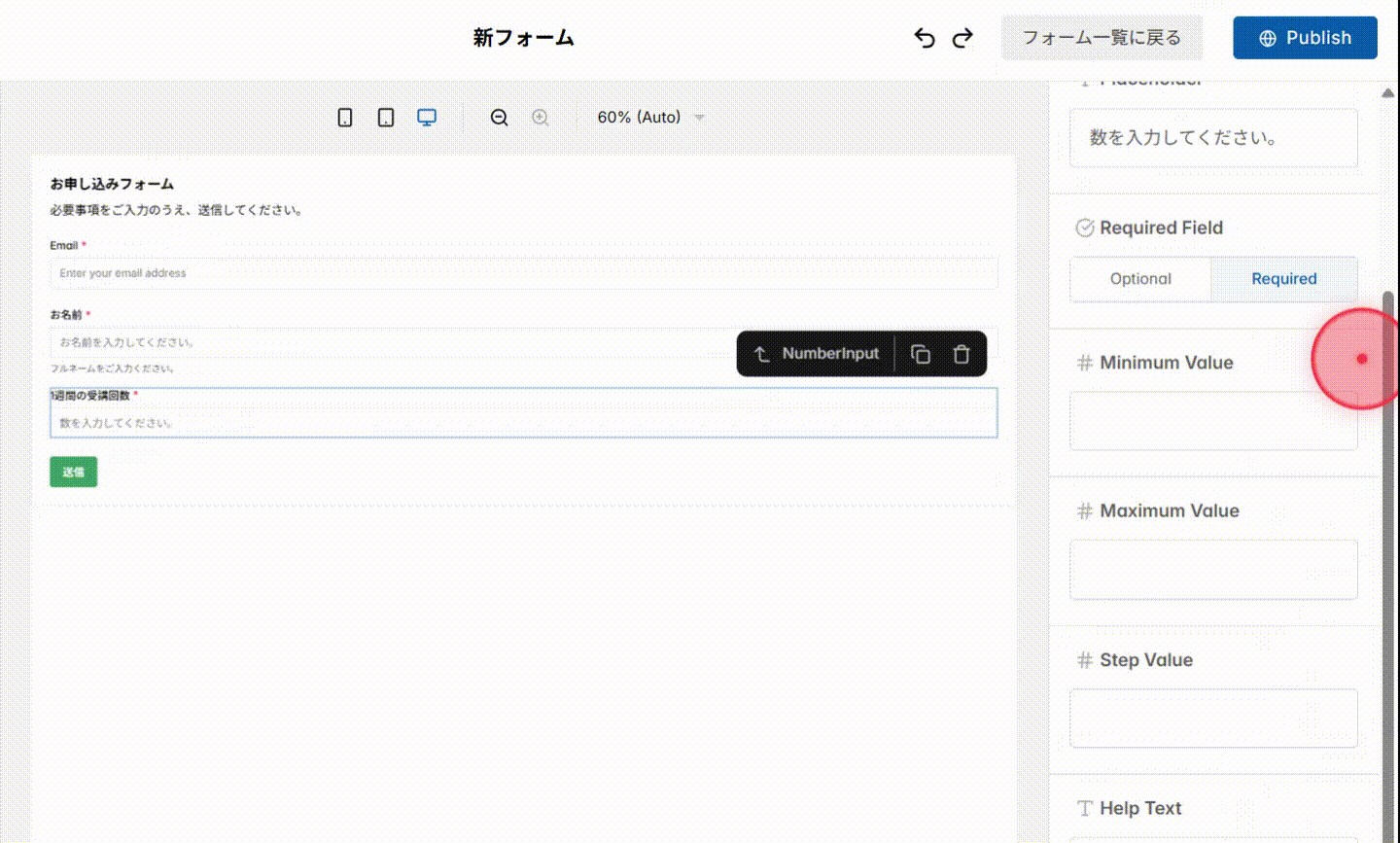The image size is (1400, 843).
Task: Select the mobile preview icon
Action: (x=345, y=117)
